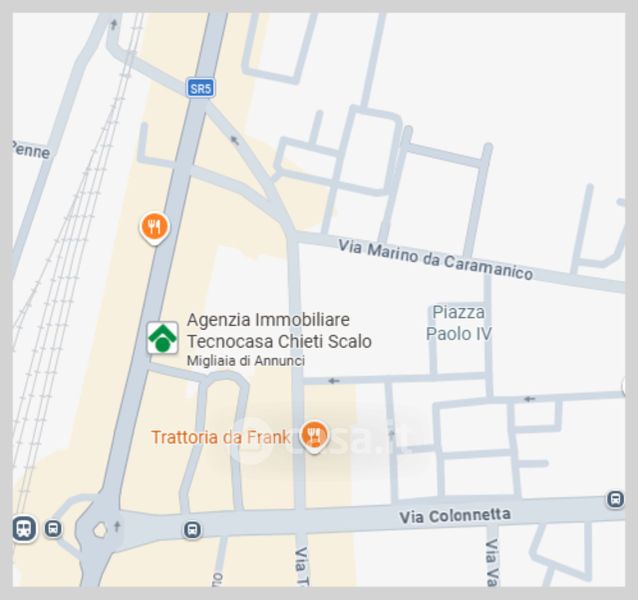Image resolution: width=638 pixels, height=600 pixels.
Task: Select the up arrow on the top-left road
Action: click(114, 24)
